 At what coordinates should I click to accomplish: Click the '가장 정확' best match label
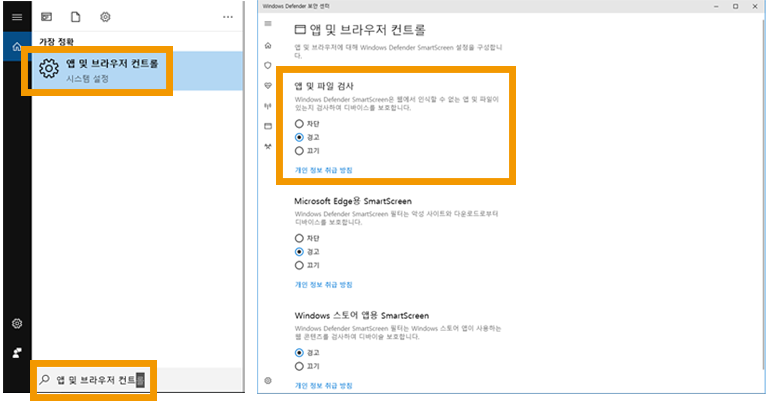56,42
